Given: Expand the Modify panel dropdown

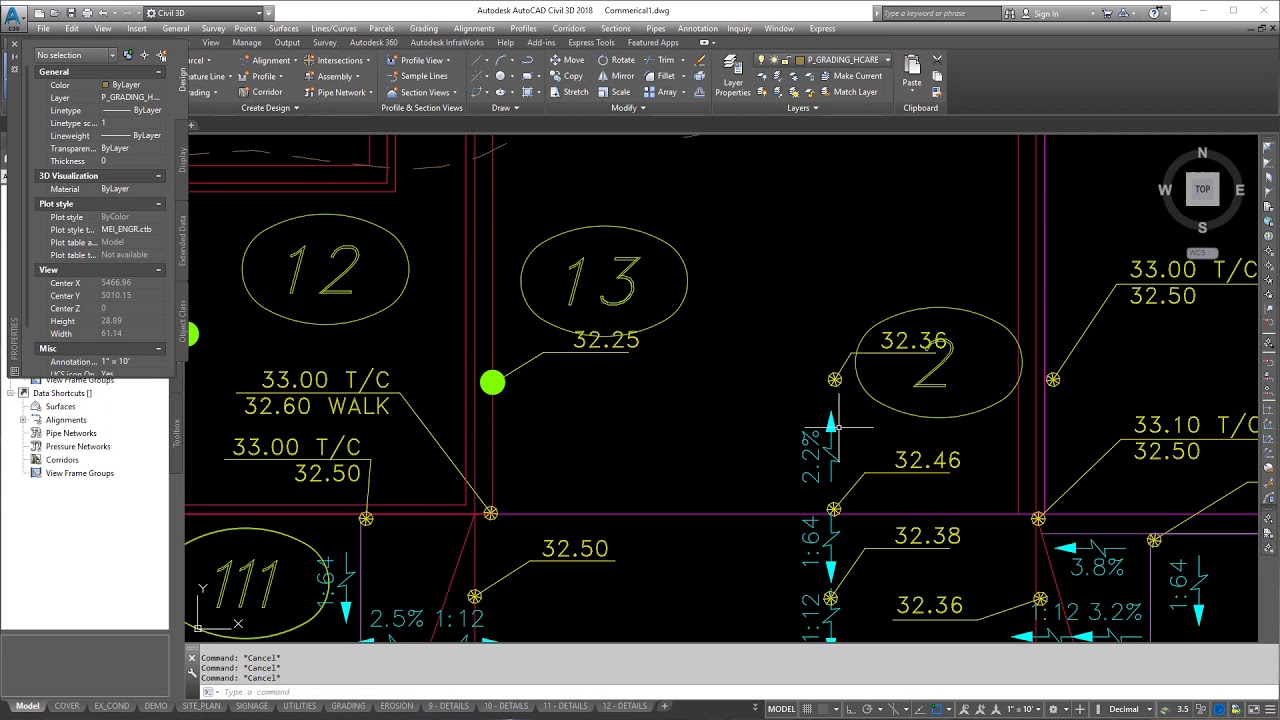Looking at the screenshot, I should tap(629, 108).
